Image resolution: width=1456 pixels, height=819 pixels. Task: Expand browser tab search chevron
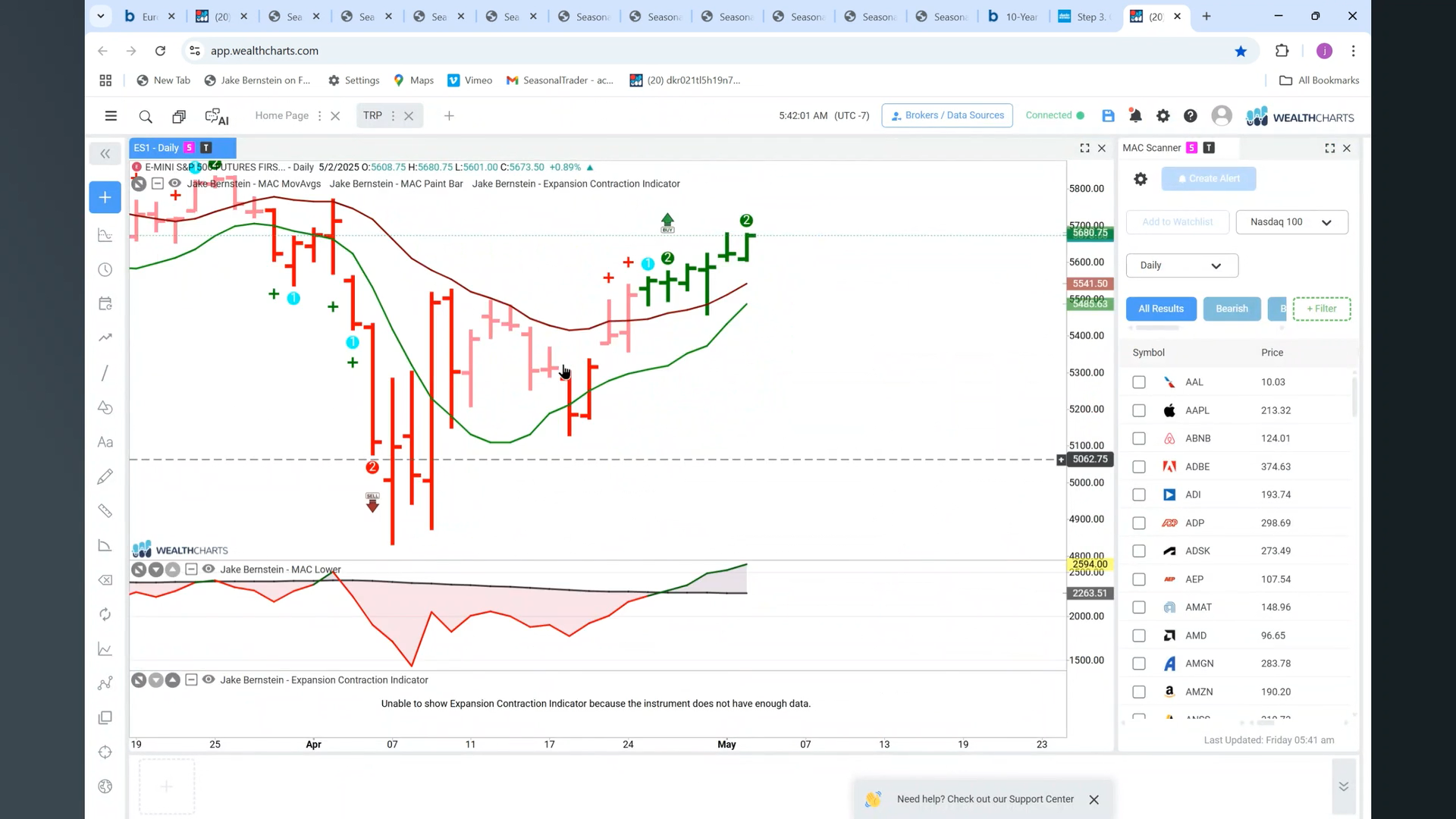(x=100, y=16)
